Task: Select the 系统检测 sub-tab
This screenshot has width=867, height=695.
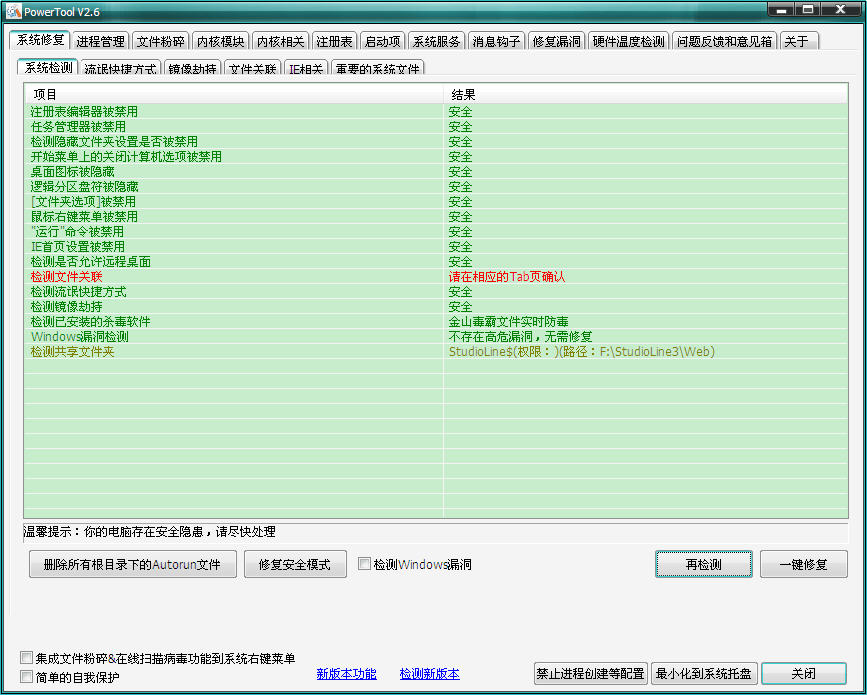Action: pyautogui.click(x=49, y=67)
